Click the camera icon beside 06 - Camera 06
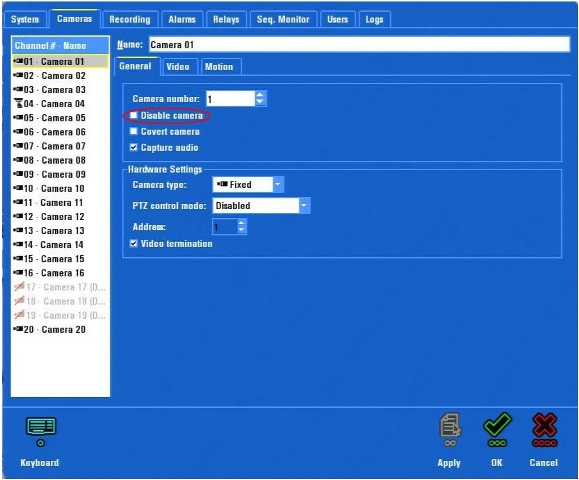This screenshot has height=480, width=579. (x=18, y=131)
